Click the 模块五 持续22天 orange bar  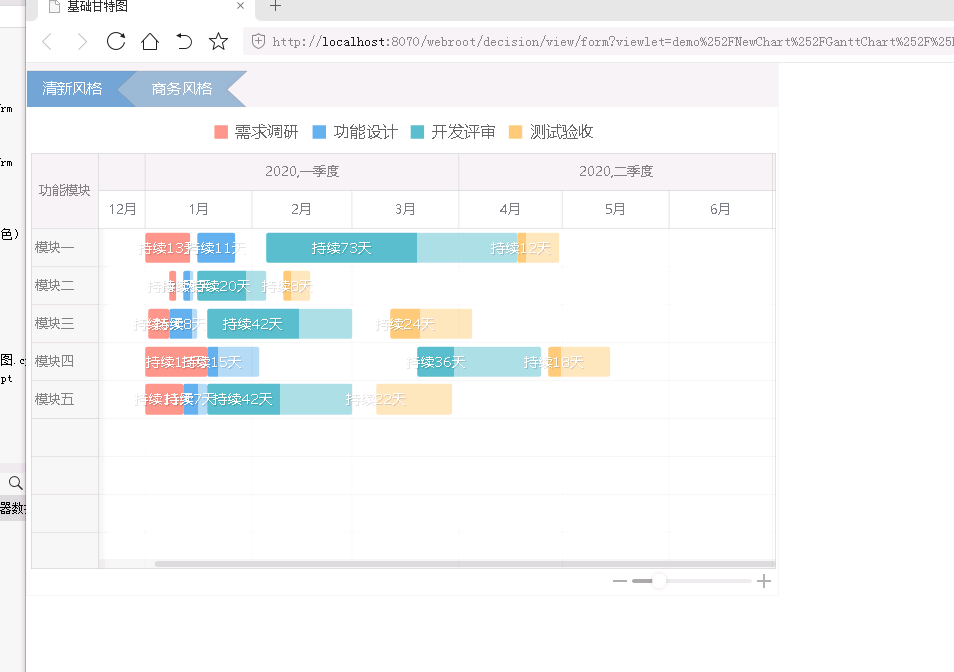point(414,400)
